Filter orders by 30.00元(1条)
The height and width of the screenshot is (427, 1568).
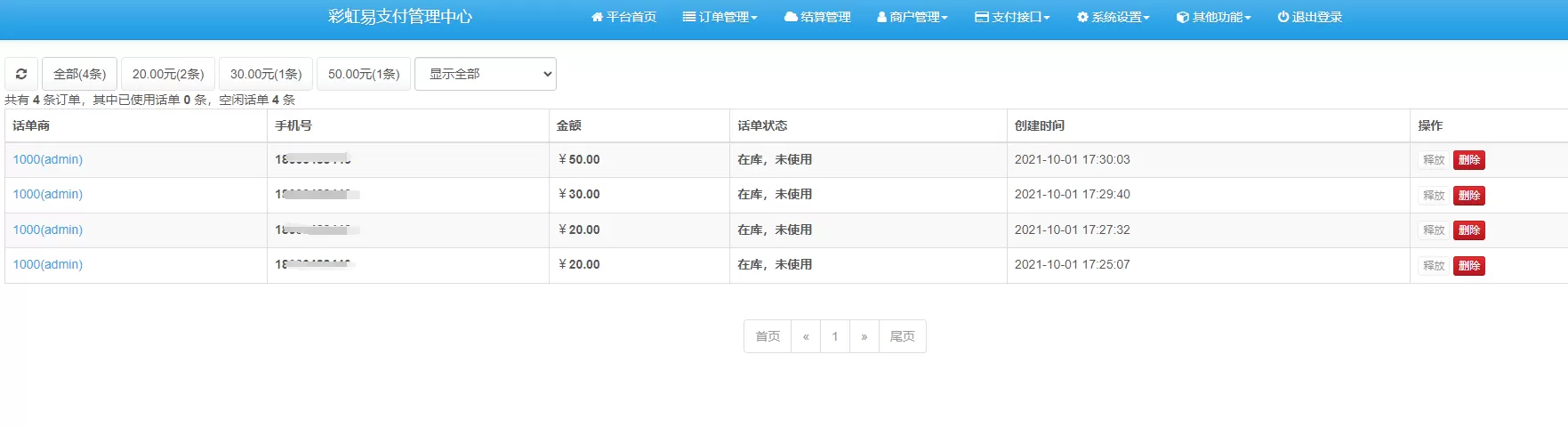(x=266, y=74)
